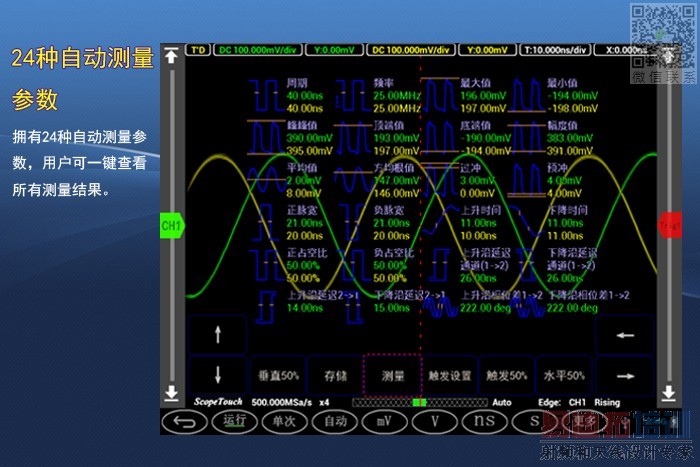700x467 pixels.
Task: Select the positive duty cycle (正占空比) icon
Action: (x=267, y=265)
